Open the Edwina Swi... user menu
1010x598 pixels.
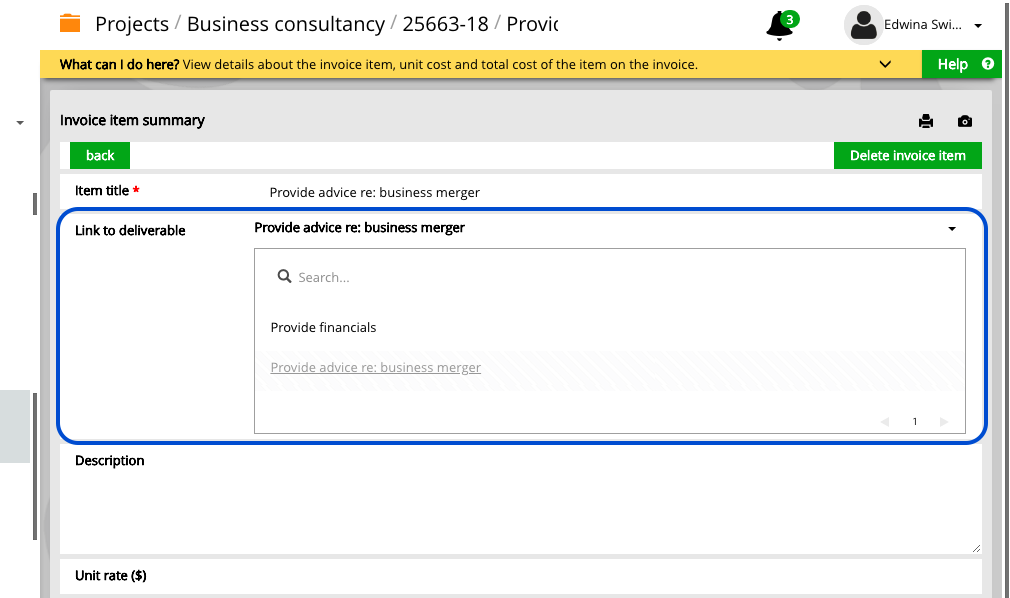click(933, 25)
